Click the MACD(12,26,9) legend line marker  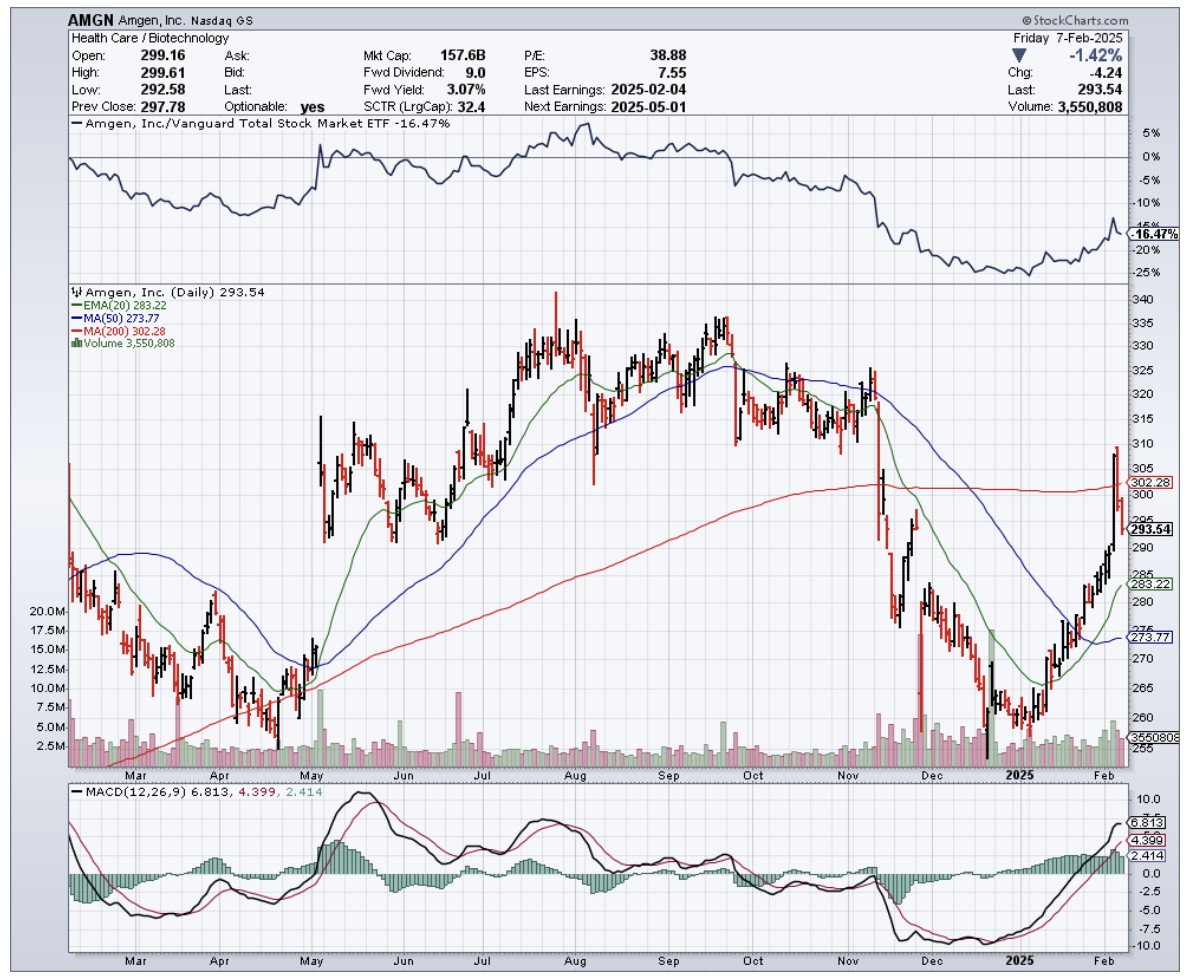(x=76, y=791)
